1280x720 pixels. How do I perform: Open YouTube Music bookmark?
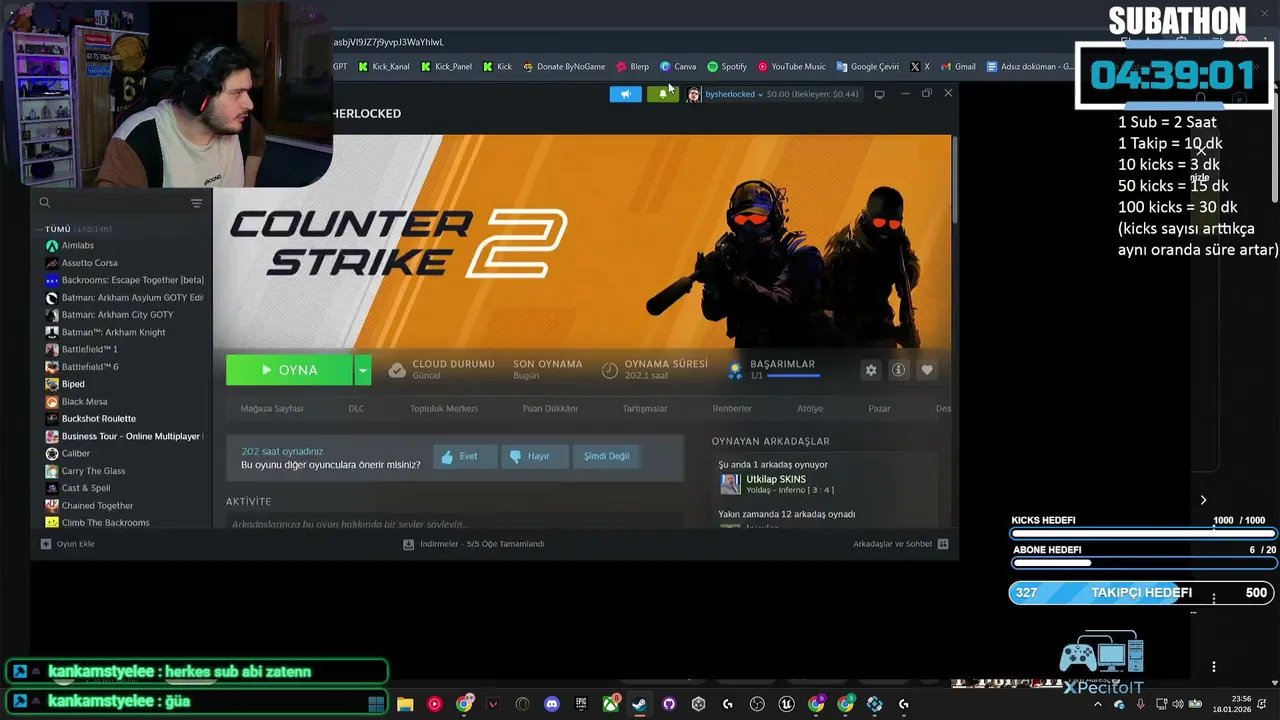point(791,67)
